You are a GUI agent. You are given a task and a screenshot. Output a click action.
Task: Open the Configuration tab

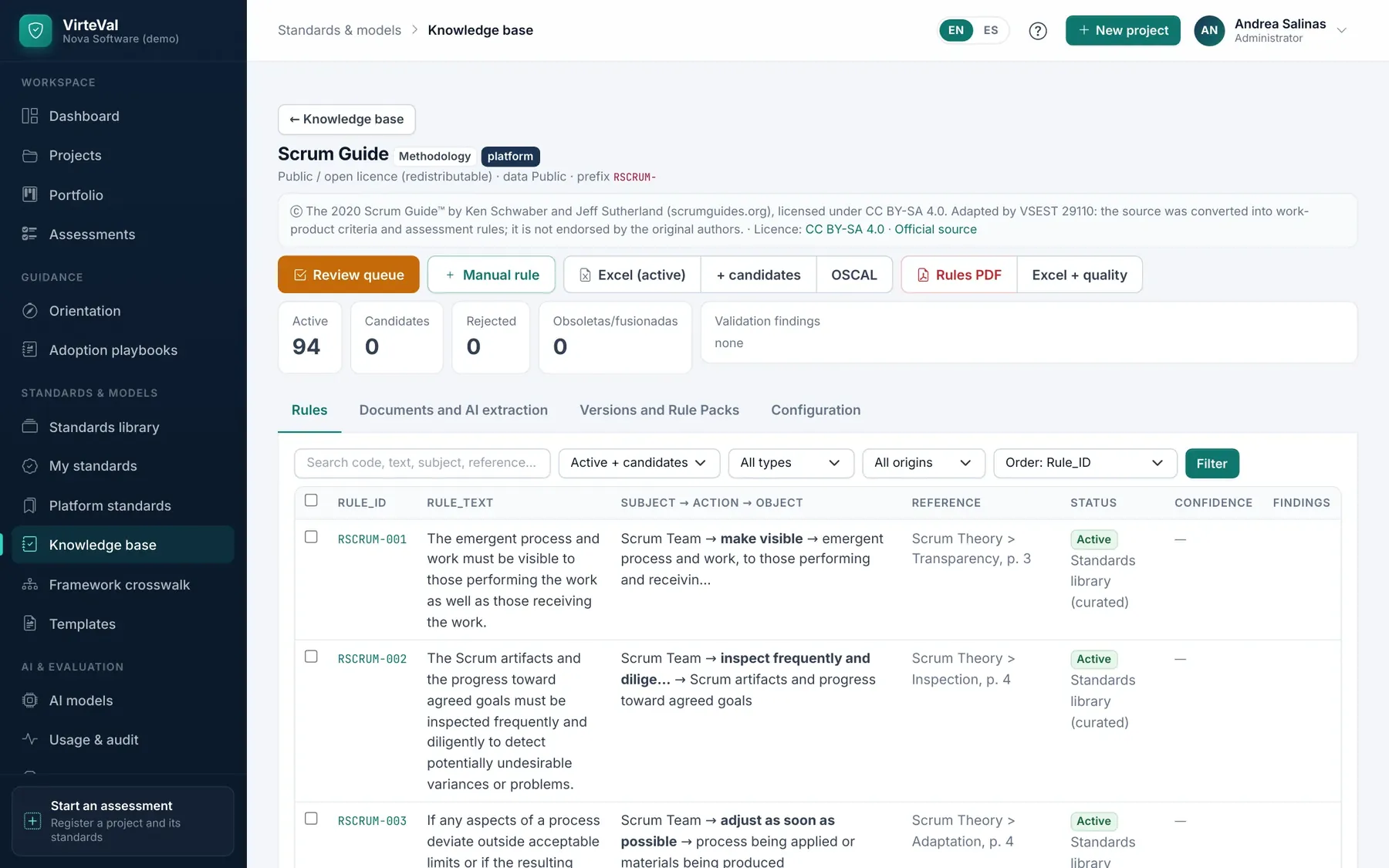816,410
